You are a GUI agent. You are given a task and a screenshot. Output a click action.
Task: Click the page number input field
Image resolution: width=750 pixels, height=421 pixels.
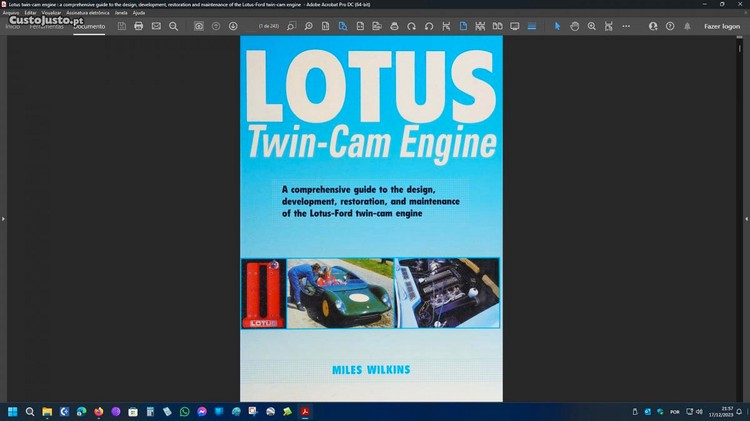(269, 26)
